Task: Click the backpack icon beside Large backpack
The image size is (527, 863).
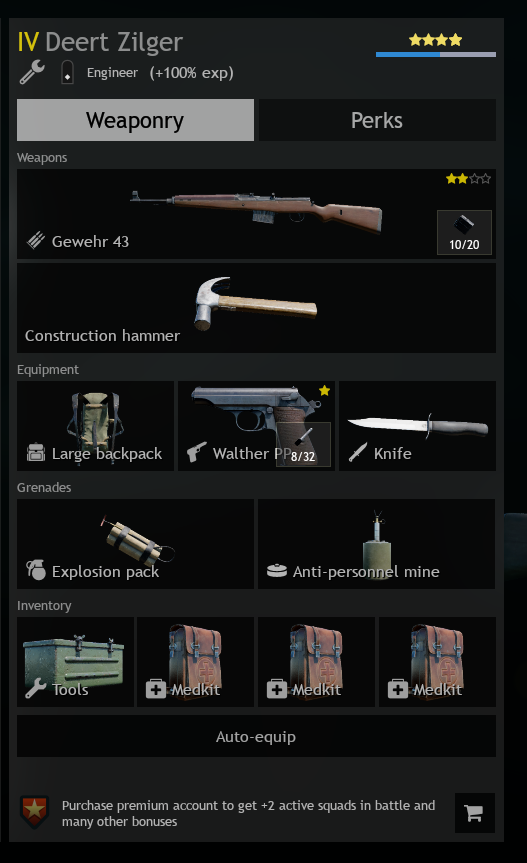Action: (x=36, y=452)
